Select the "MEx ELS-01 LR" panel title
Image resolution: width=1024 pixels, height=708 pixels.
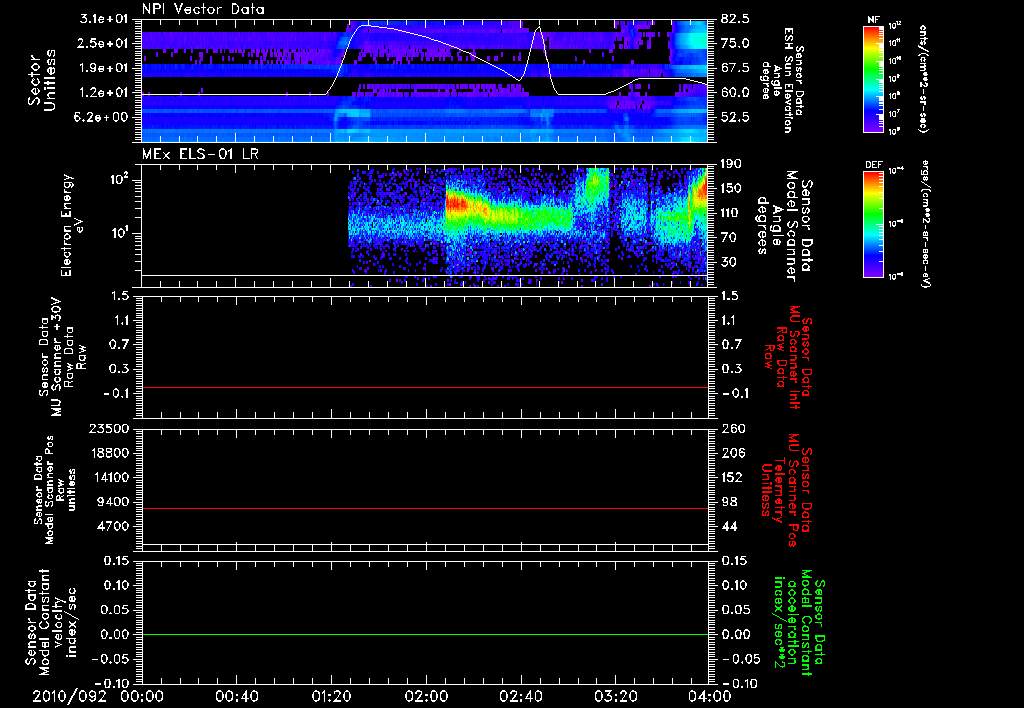point(200,154)
